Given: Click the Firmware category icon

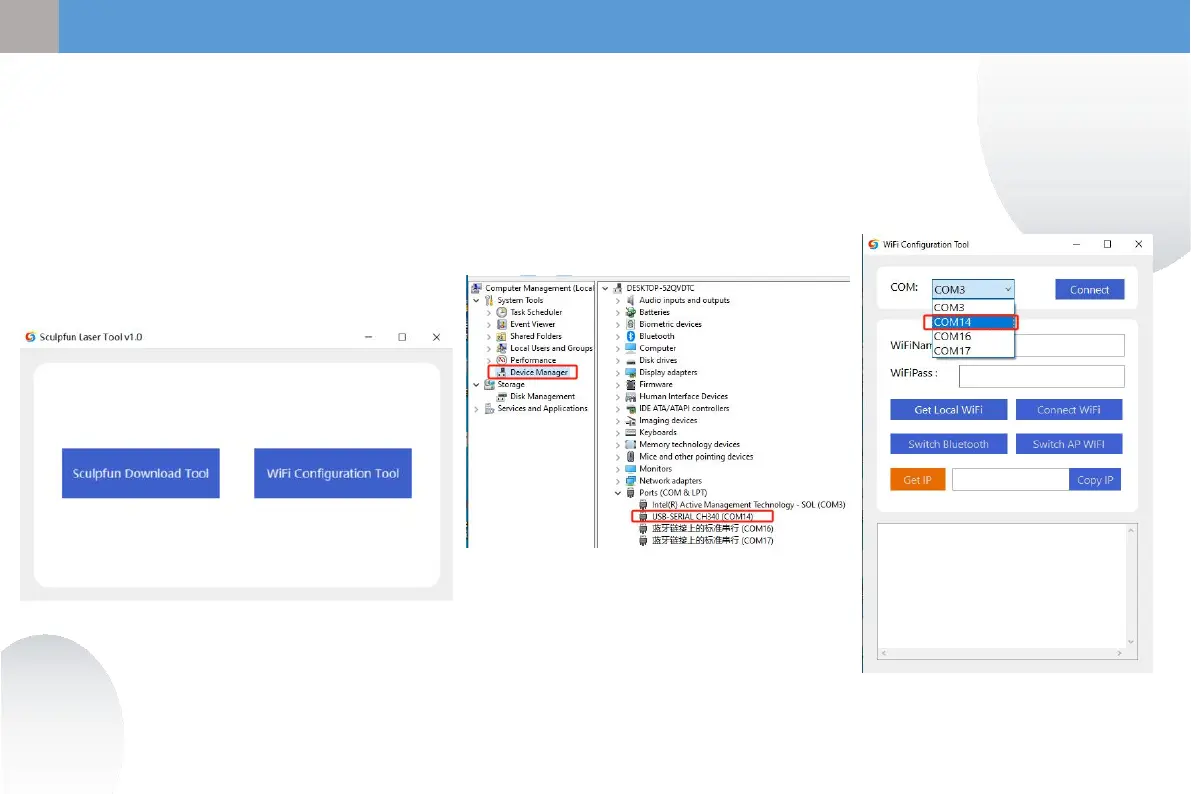Looking at the screenshot, I should coord(630,384).
